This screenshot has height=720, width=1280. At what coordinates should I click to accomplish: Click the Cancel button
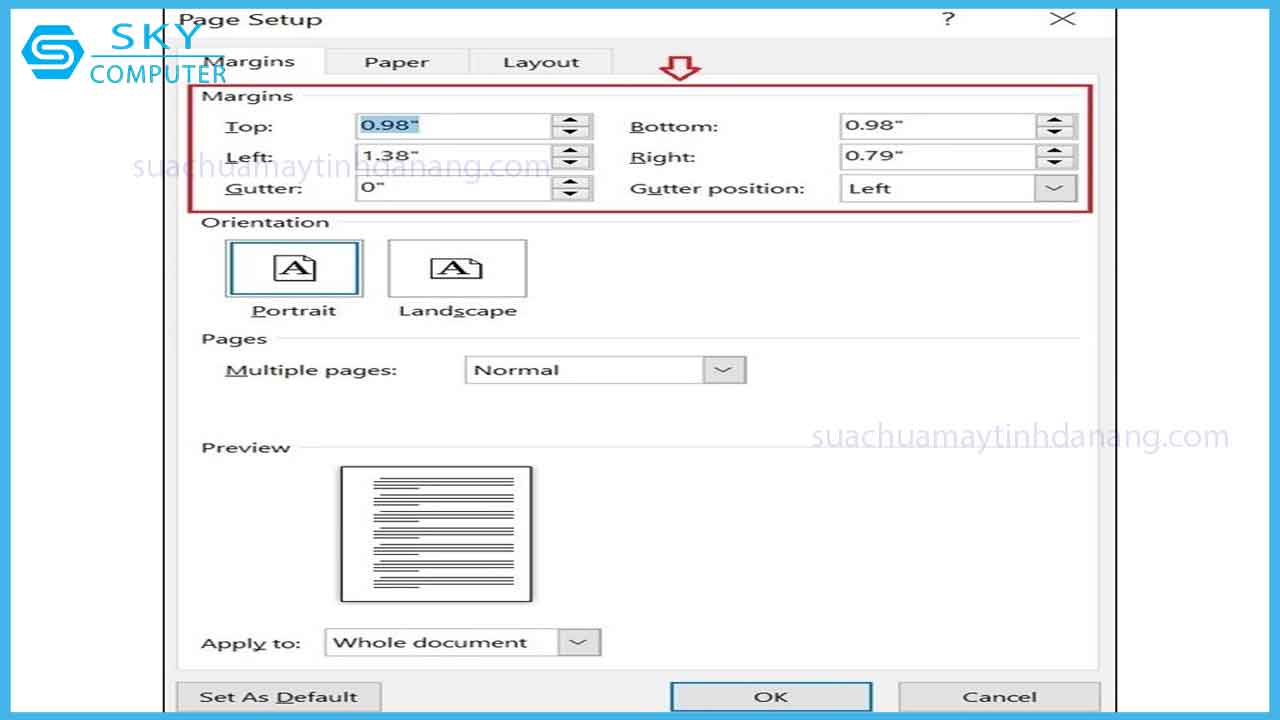[x=999, y=697]
